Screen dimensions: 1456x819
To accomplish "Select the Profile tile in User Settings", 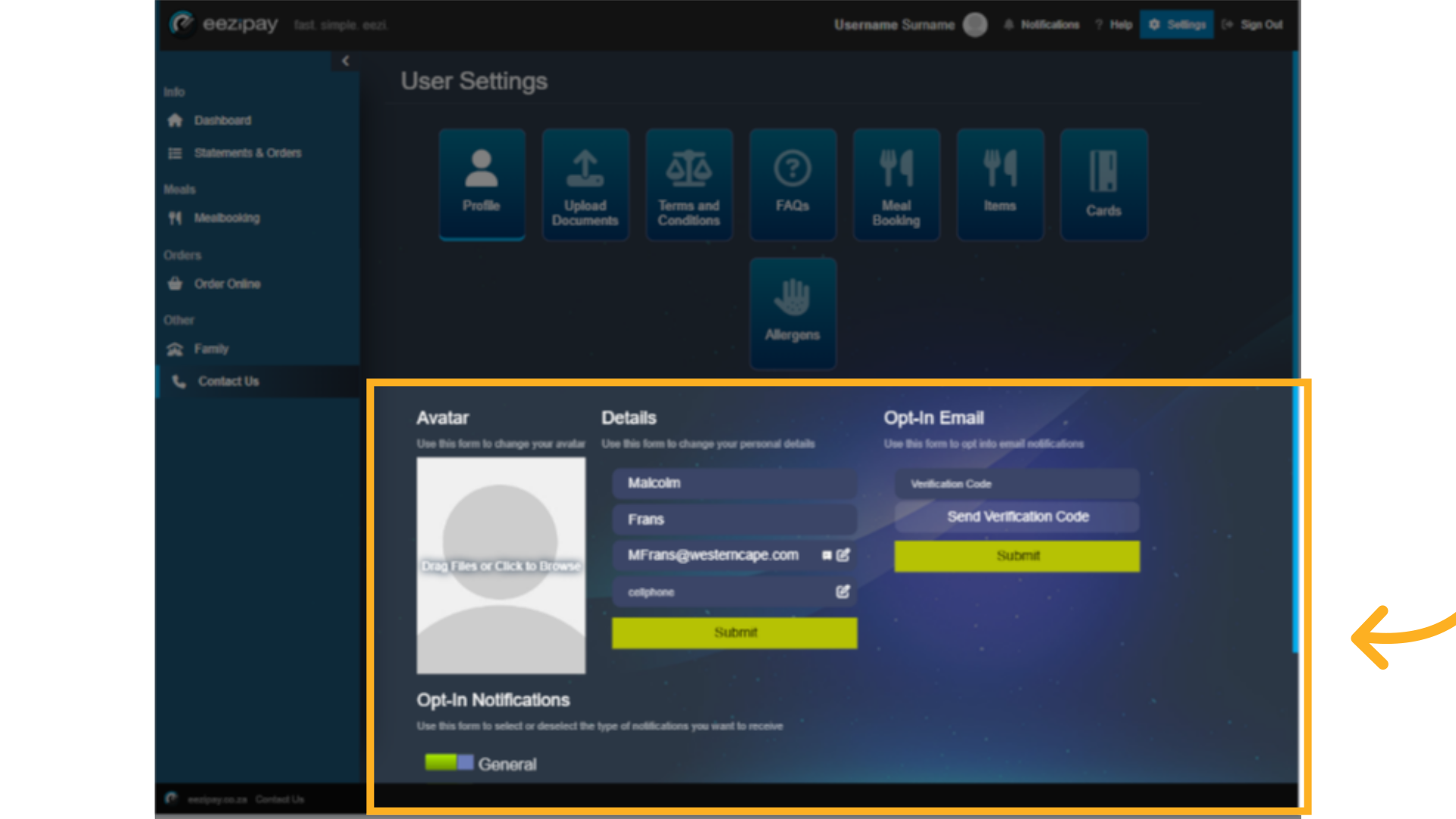I will (x=482, y=184).
